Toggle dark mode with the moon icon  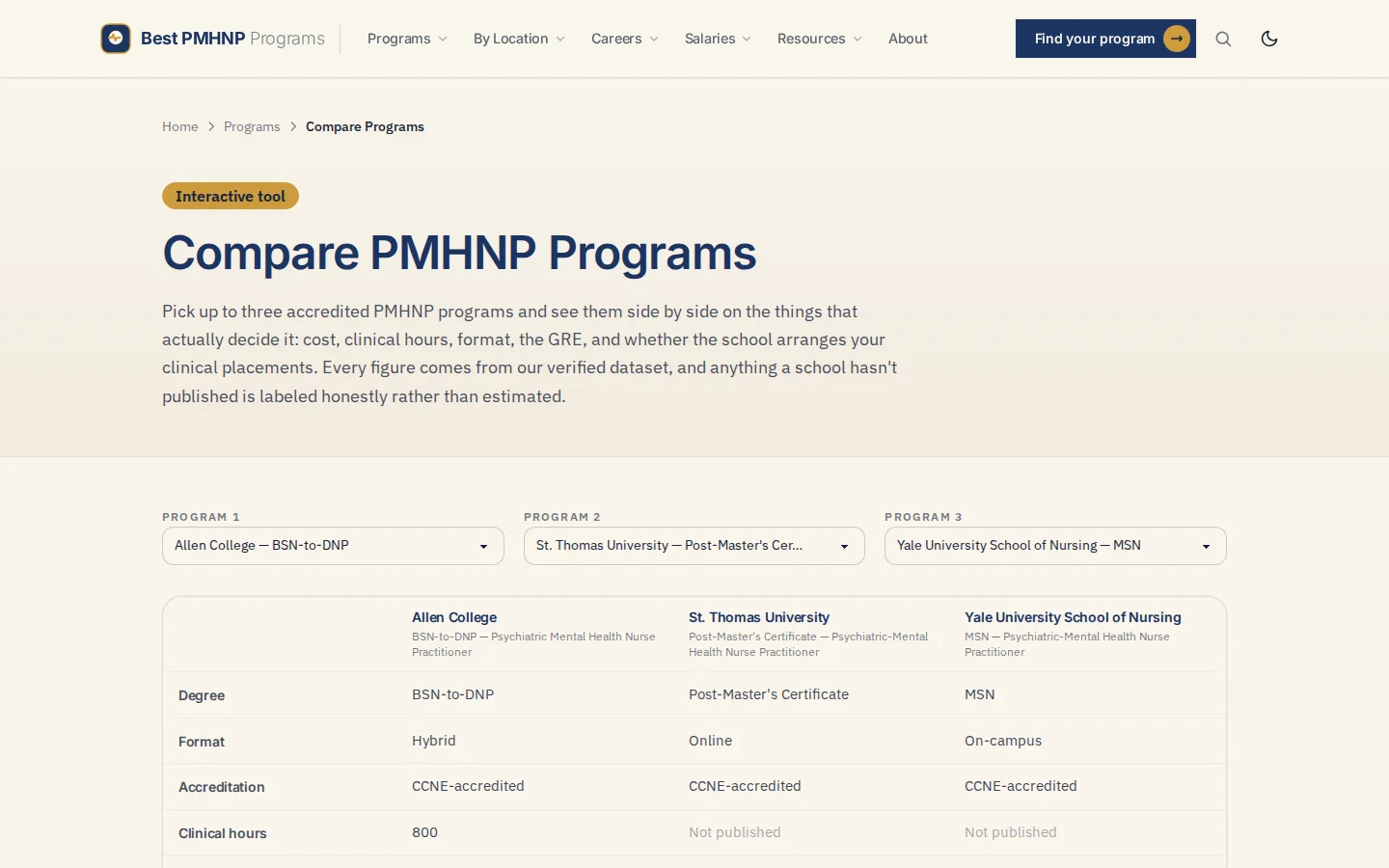tap(1269, 39)
